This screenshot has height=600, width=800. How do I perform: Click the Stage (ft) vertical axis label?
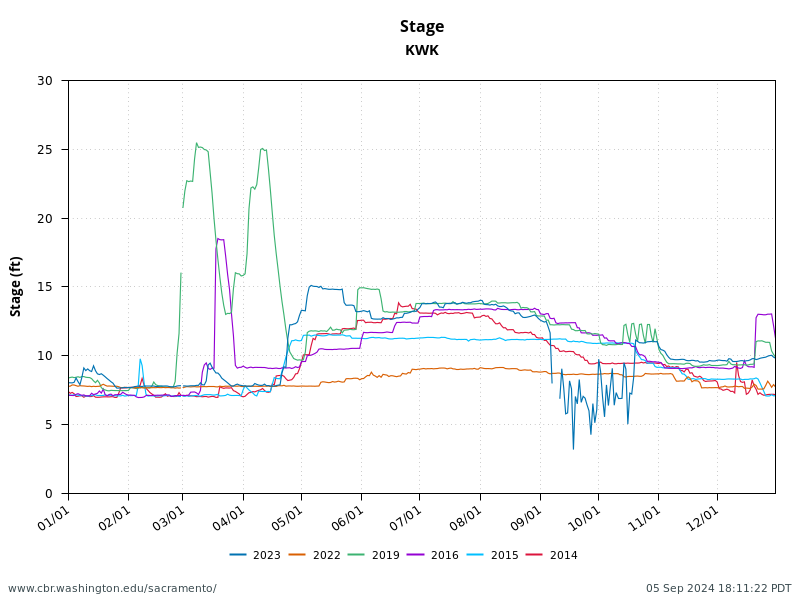pos(15,285)
